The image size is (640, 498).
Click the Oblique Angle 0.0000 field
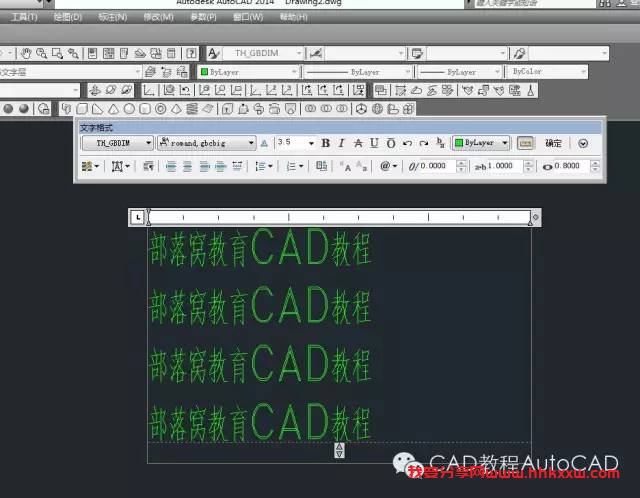click(x=437, y=166)
